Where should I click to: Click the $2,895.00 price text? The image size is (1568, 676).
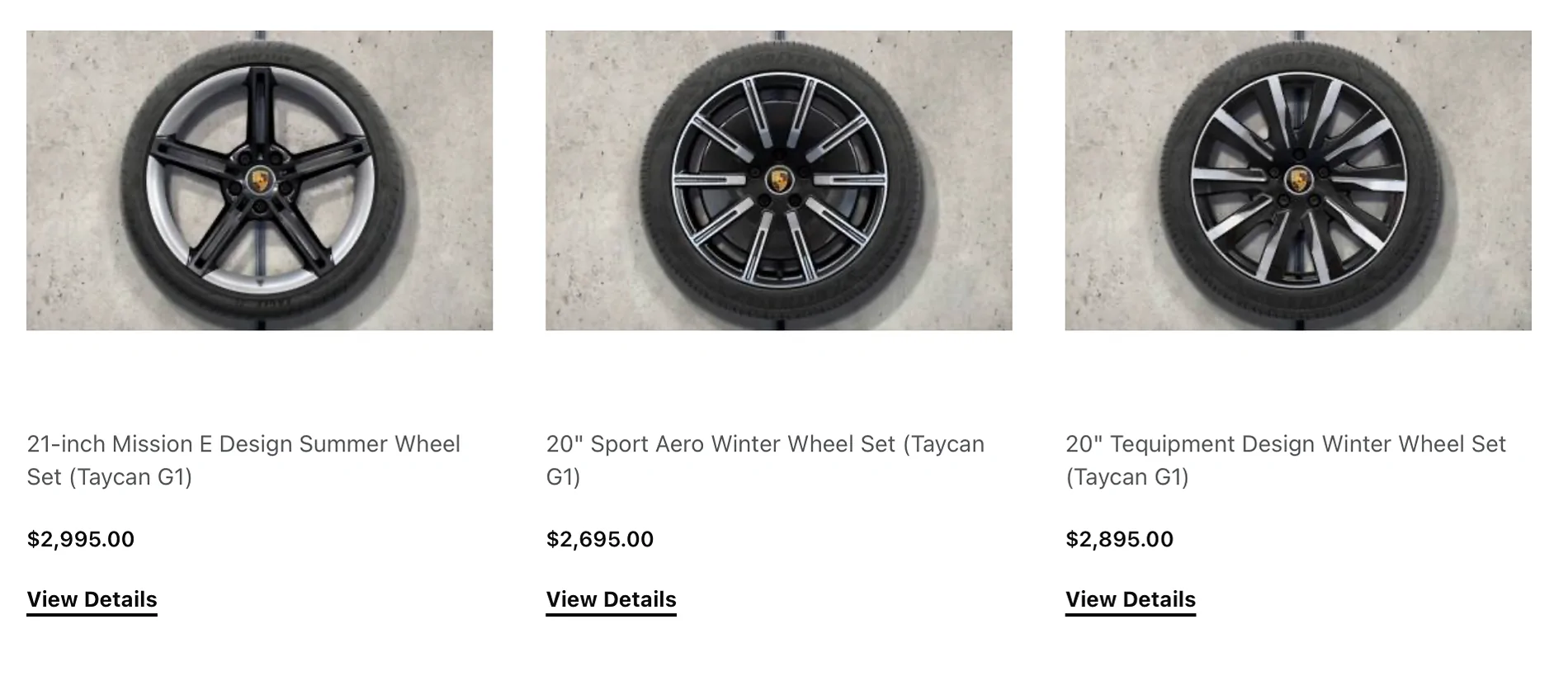(1119, 539)
